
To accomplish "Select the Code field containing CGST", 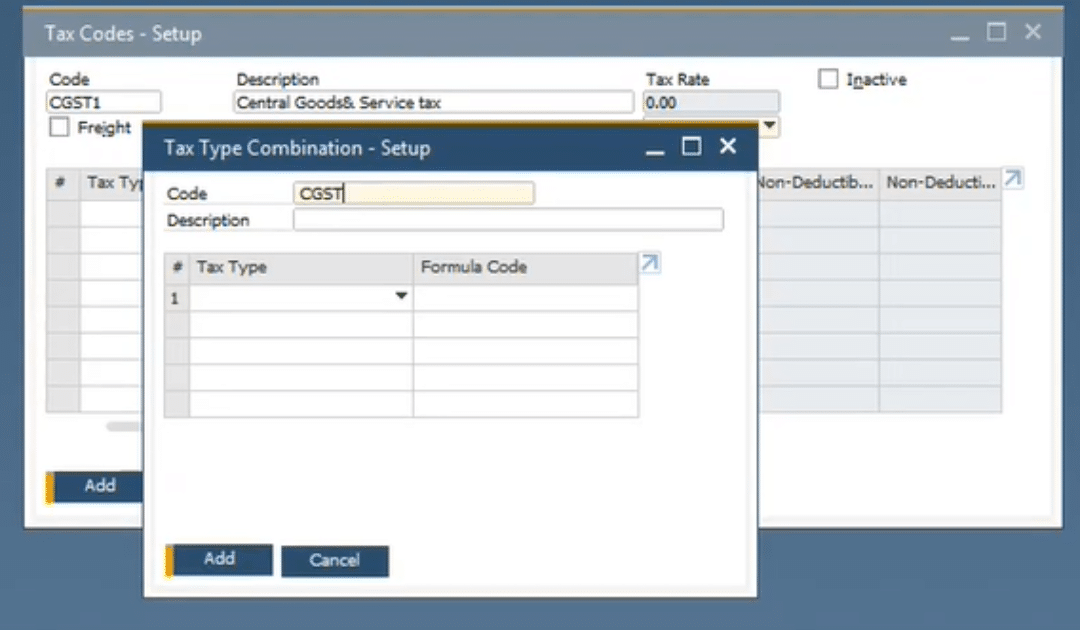I will (x=414, y=192).
